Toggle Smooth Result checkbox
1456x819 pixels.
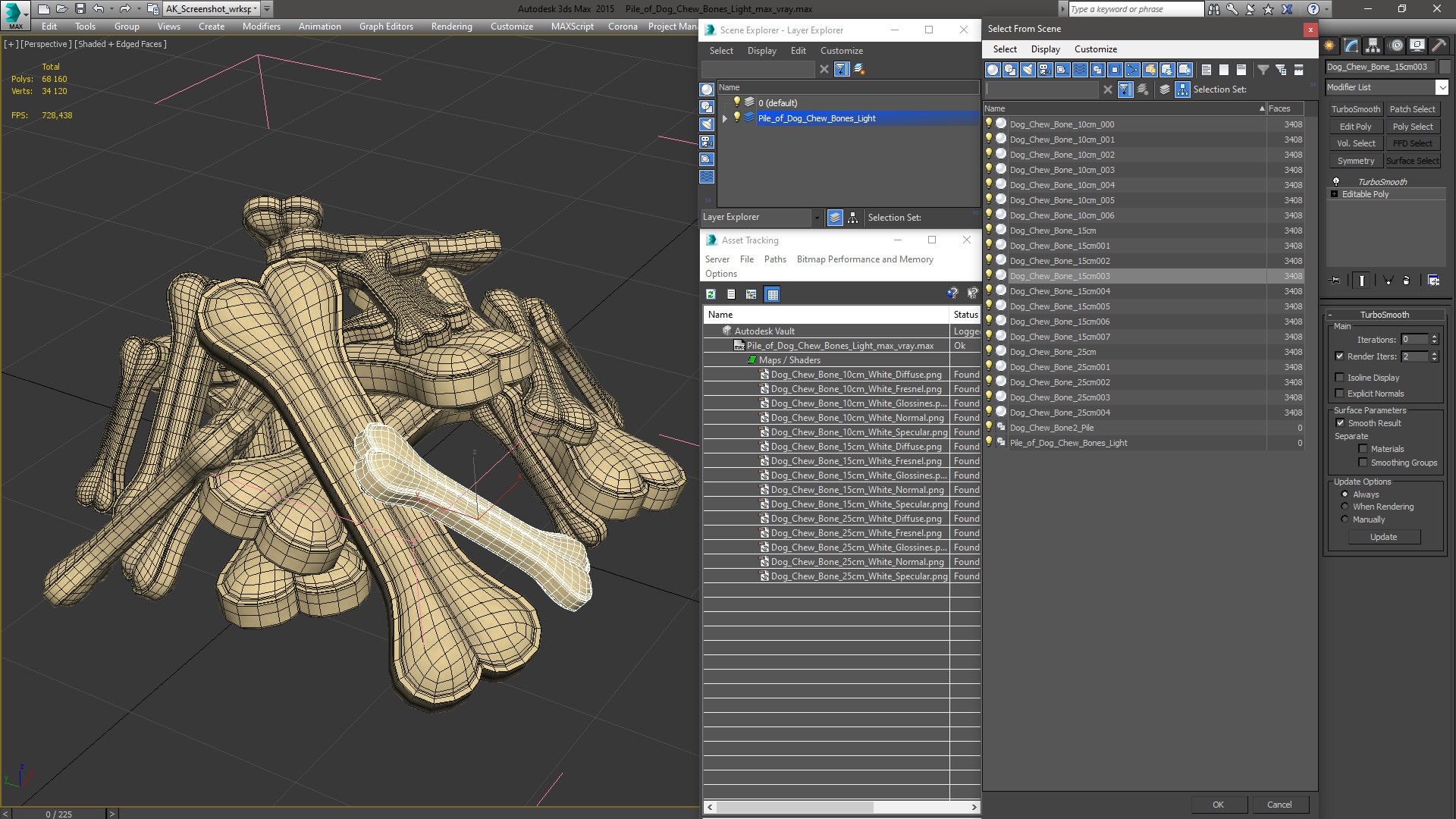pos(1340,423)
